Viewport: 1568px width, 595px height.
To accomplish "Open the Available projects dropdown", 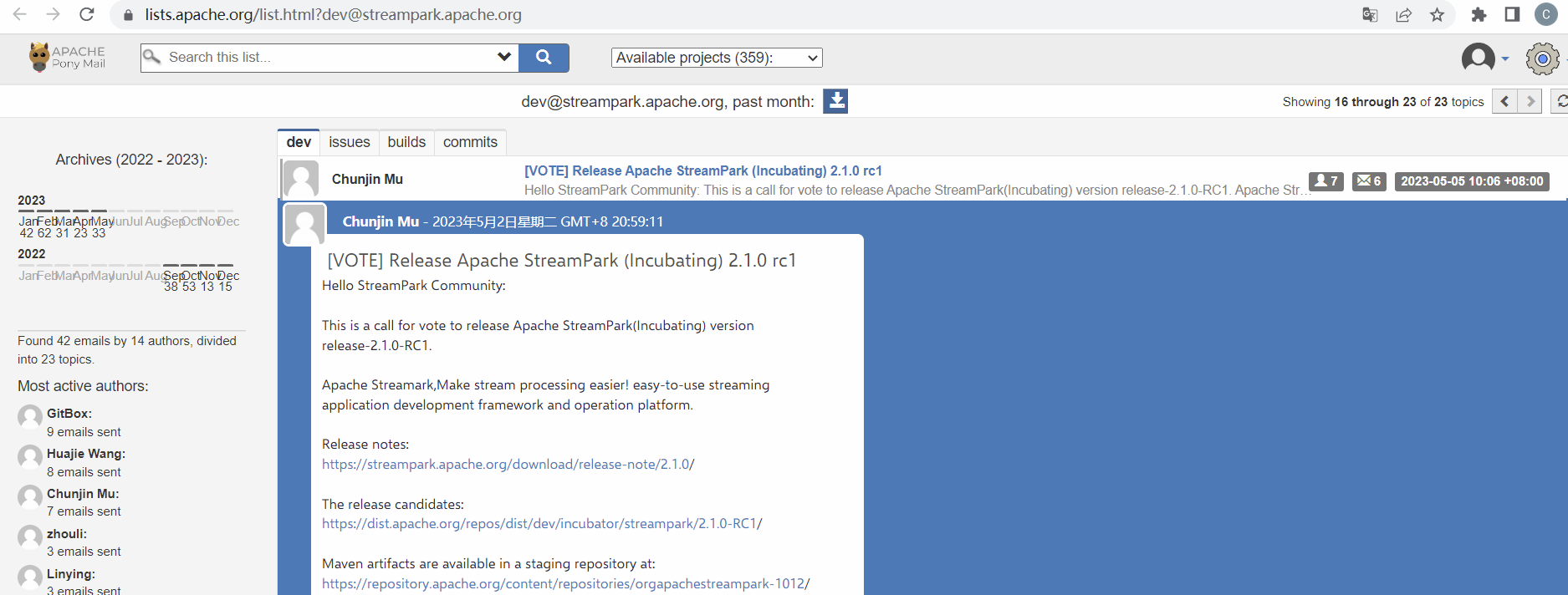I will [717, 58].
